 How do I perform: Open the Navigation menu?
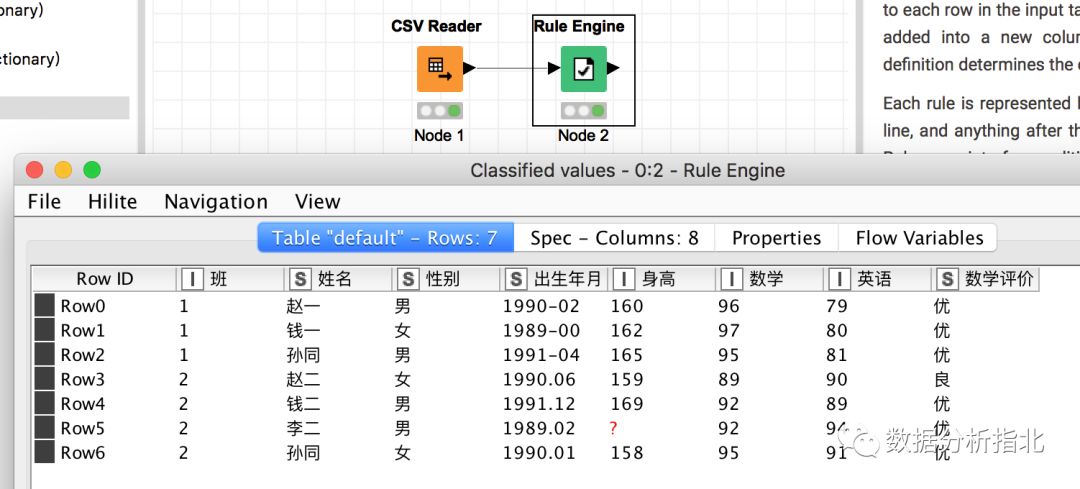(x=216, y=202)
